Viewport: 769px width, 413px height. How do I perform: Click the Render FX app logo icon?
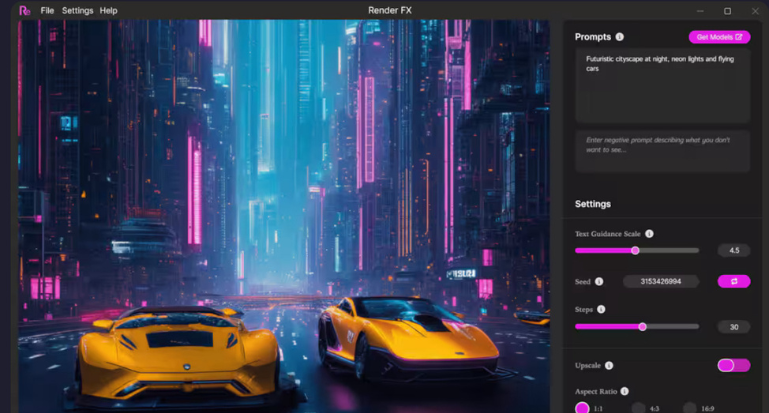25,10
